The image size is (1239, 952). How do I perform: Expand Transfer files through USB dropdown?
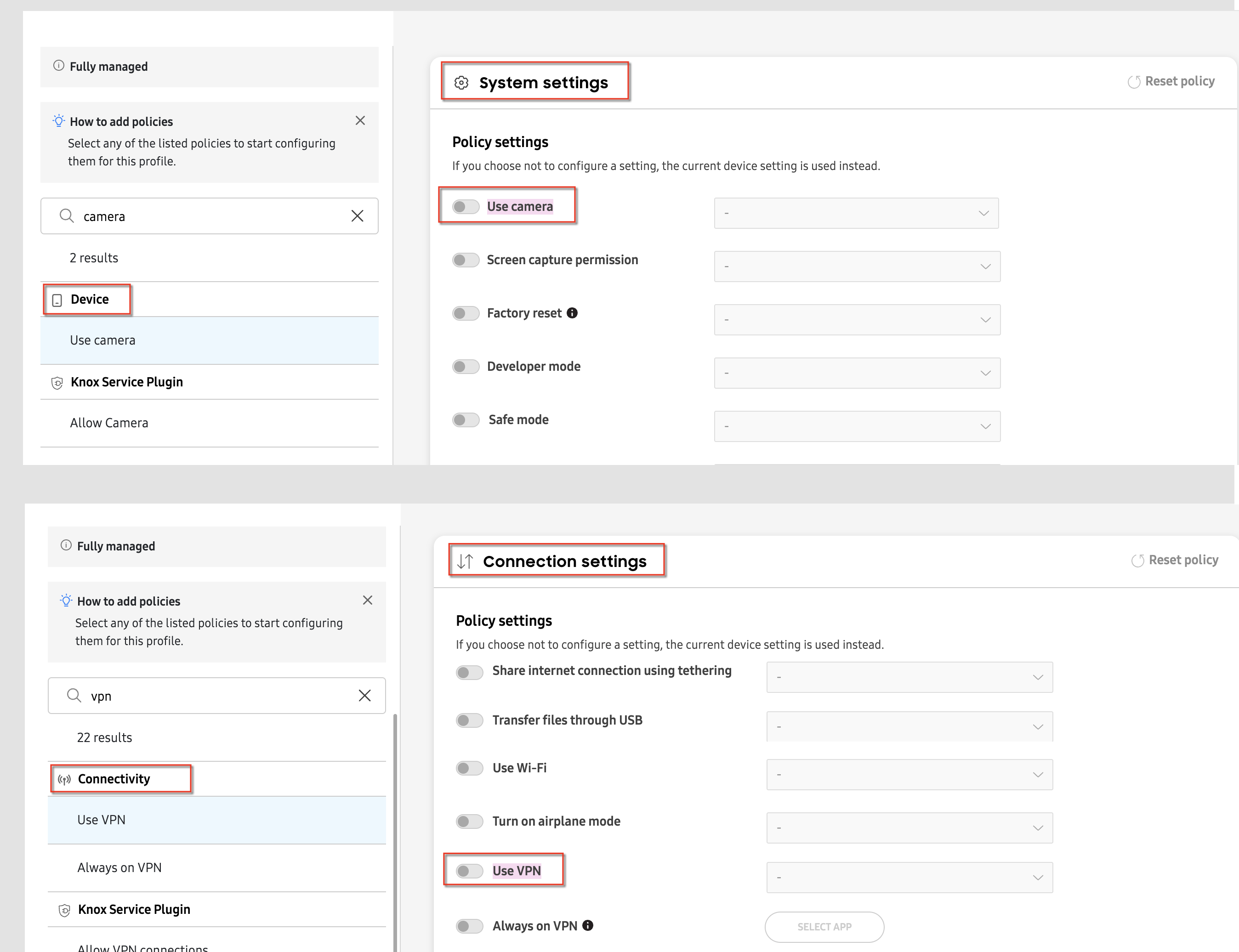(x=909, y=726)
